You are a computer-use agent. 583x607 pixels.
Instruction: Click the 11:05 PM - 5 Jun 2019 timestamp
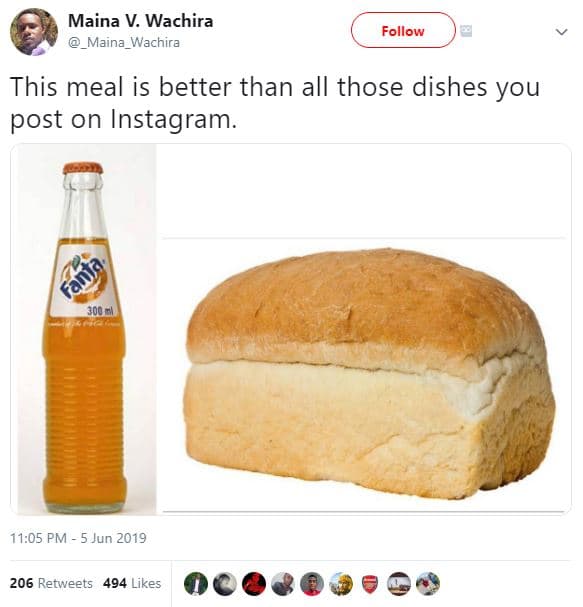tap(78, 538)
